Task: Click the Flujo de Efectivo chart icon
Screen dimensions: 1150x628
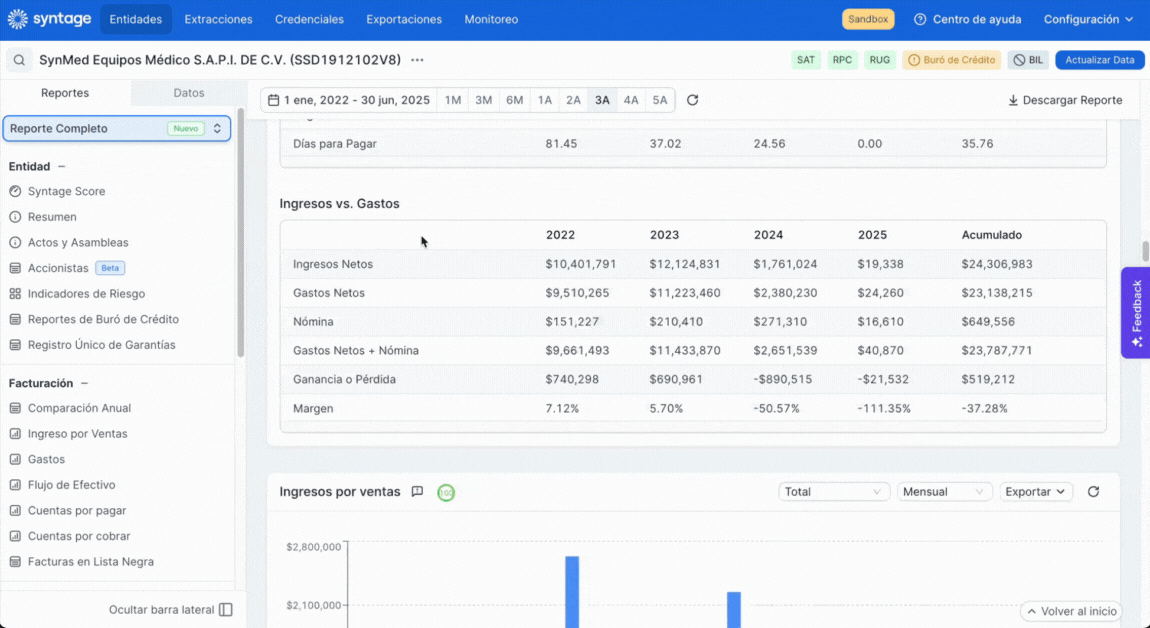Action: 15,485
